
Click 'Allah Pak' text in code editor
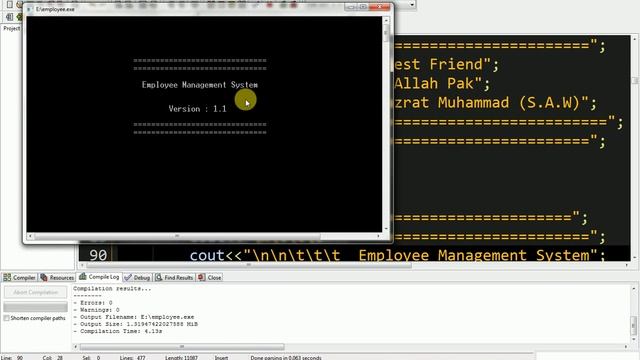click(434, 83)
